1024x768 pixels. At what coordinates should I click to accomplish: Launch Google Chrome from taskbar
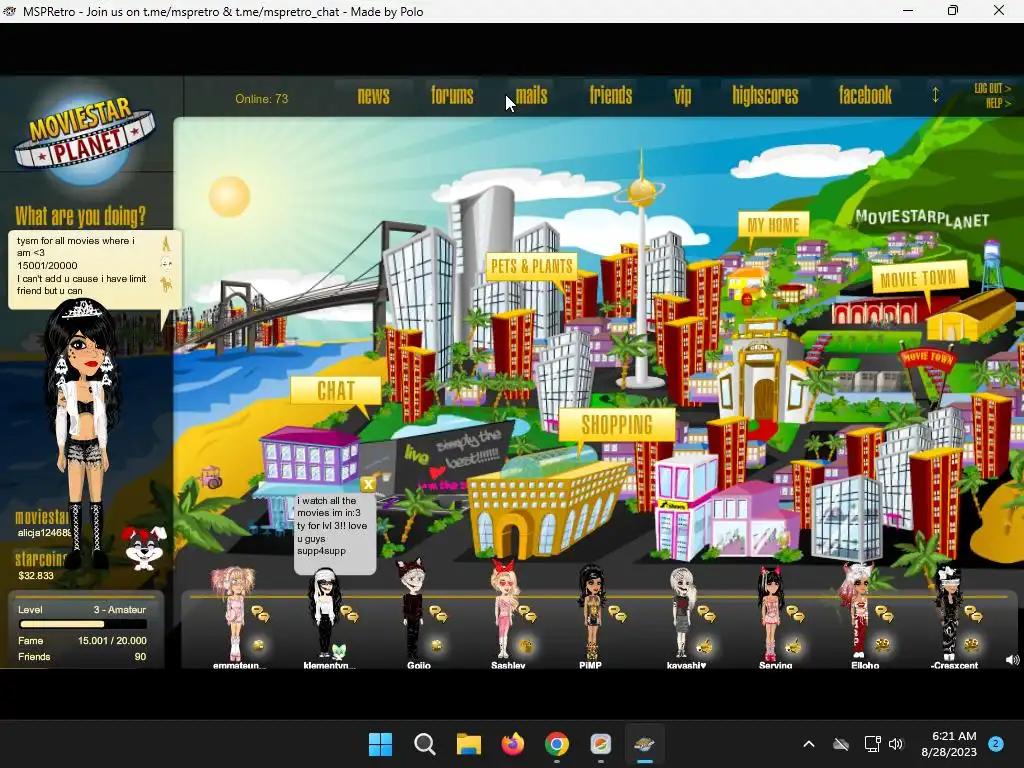pos(556,744)
